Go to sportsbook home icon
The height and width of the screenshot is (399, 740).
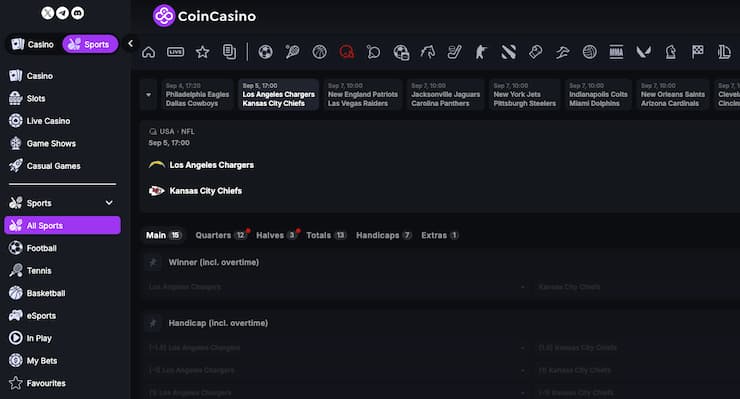pos(148,52)
